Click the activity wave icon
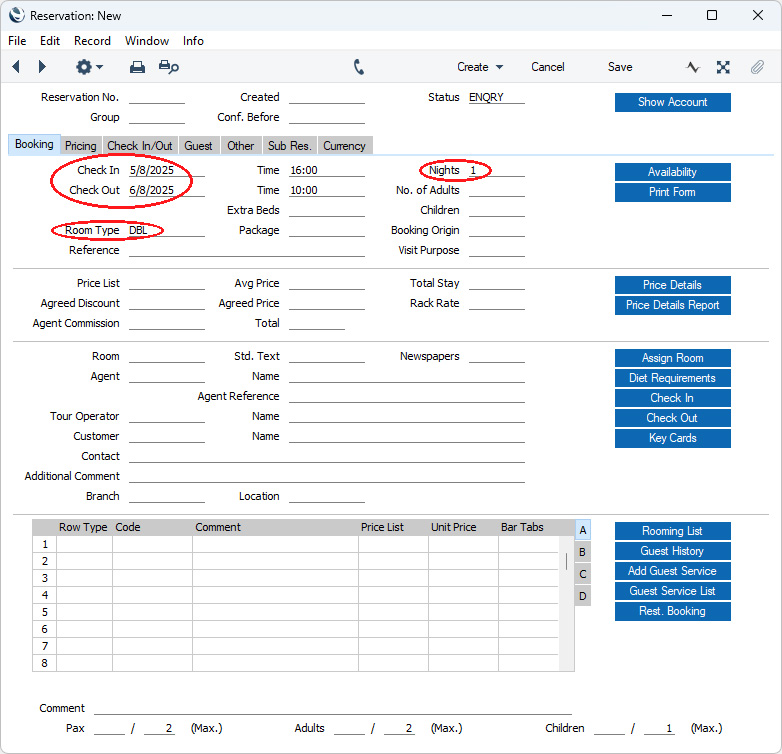782x754 pixels. pos(693,67)
